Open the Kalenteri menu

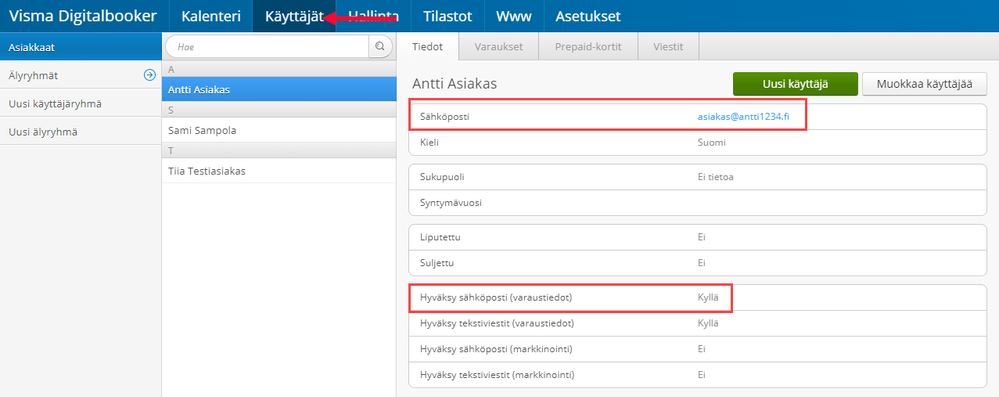(211, 16)
